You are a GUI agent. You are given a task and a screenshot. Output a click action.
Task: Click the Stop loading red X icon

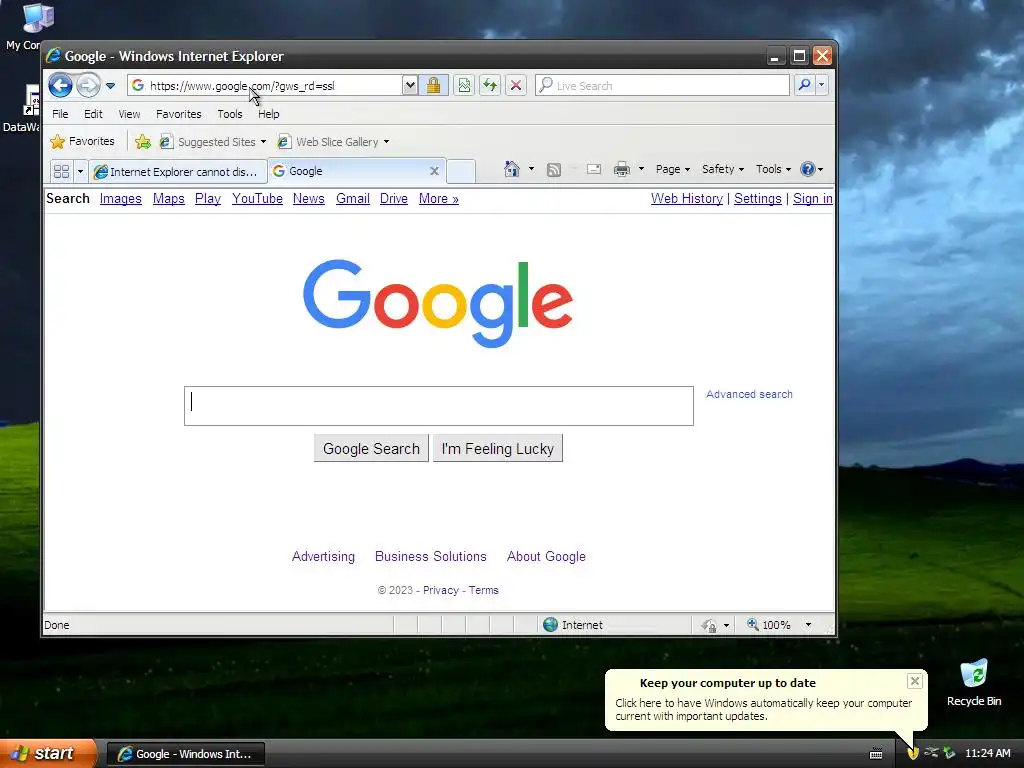tap(516, 85)
